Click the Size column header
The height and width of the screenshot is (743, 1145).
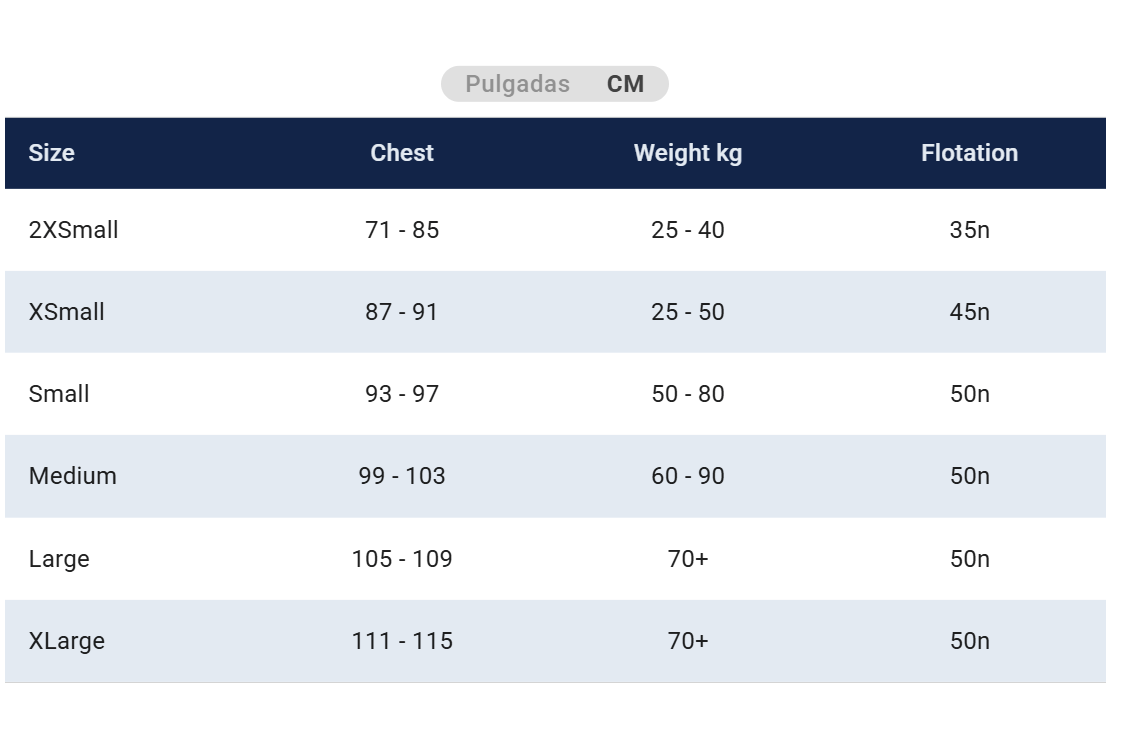51,153
